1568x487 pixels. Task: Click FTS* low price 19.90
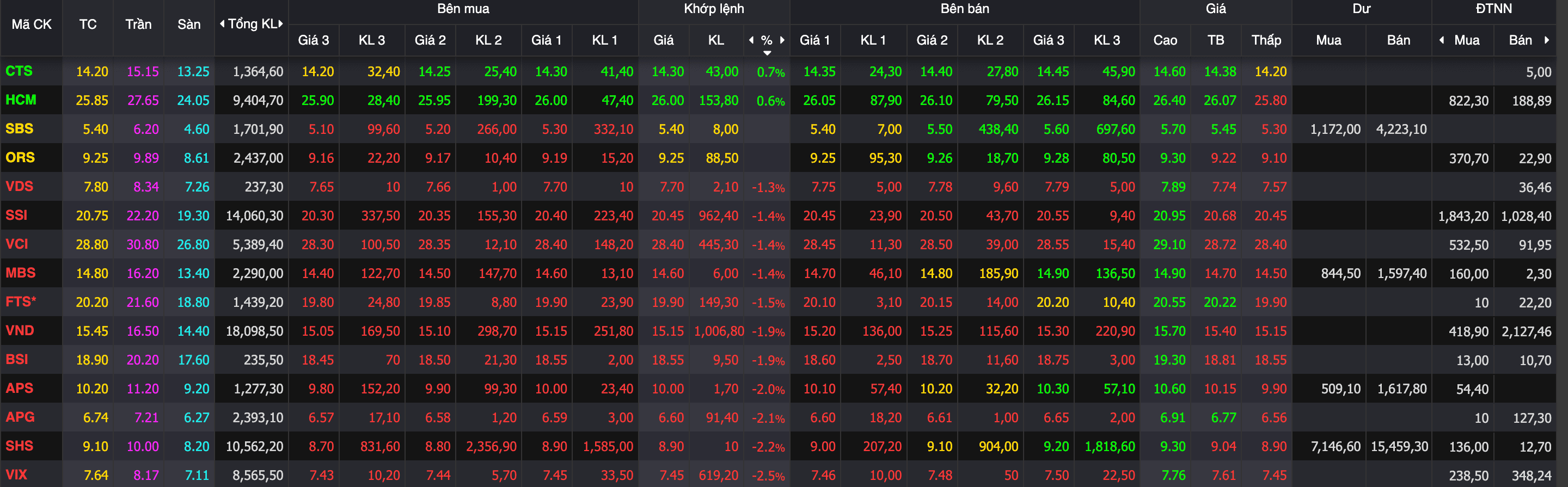(1270, 302)
